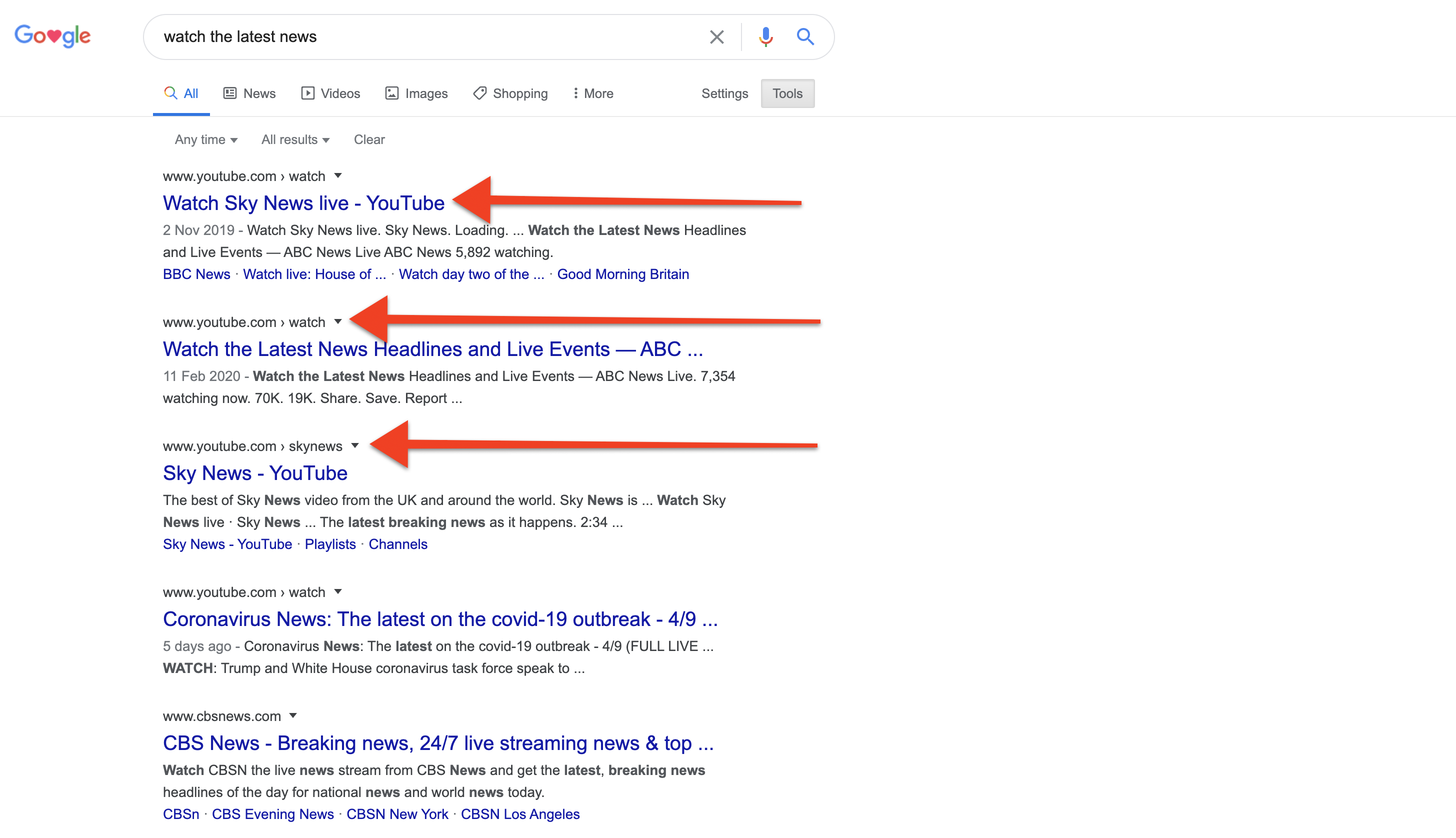The image size is (1456, 838).
Task: Open the CBSN Los Angeles sitelink
Action: 520,814
